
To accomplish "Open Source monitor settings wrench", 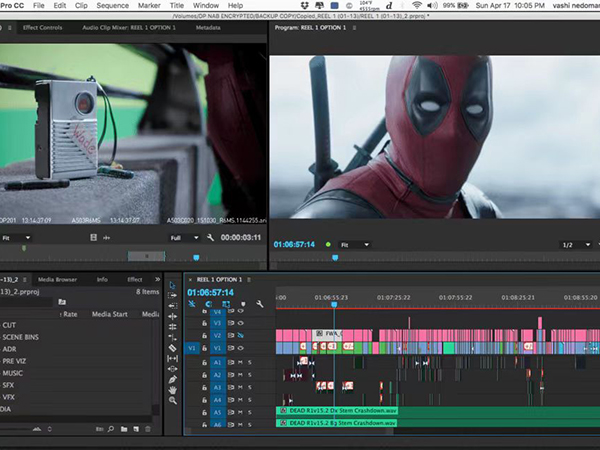I will pyautogui.click(x=210, y=238).
